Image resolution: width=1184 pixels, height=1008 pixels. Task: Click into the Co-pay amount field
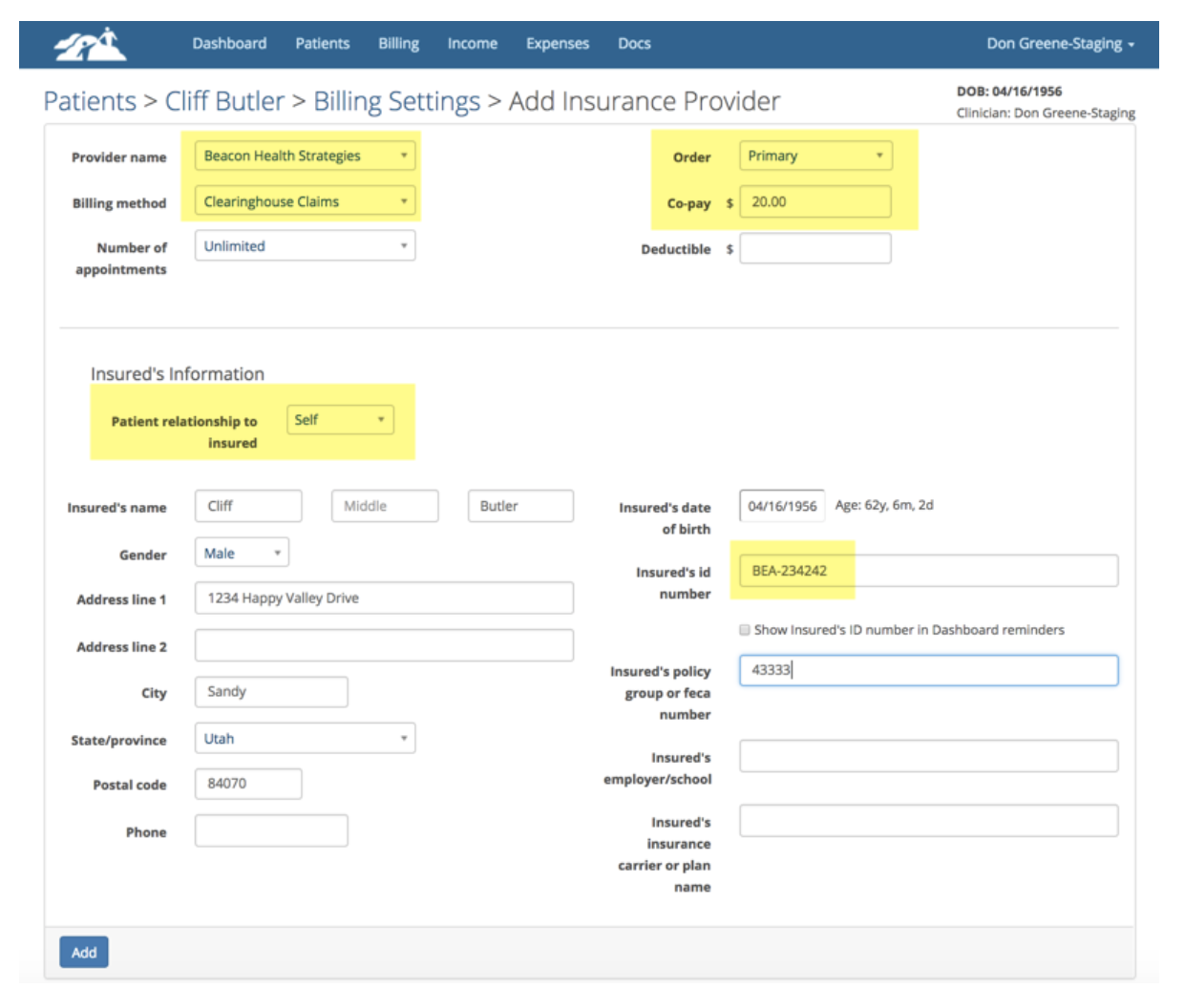[815, 202]
